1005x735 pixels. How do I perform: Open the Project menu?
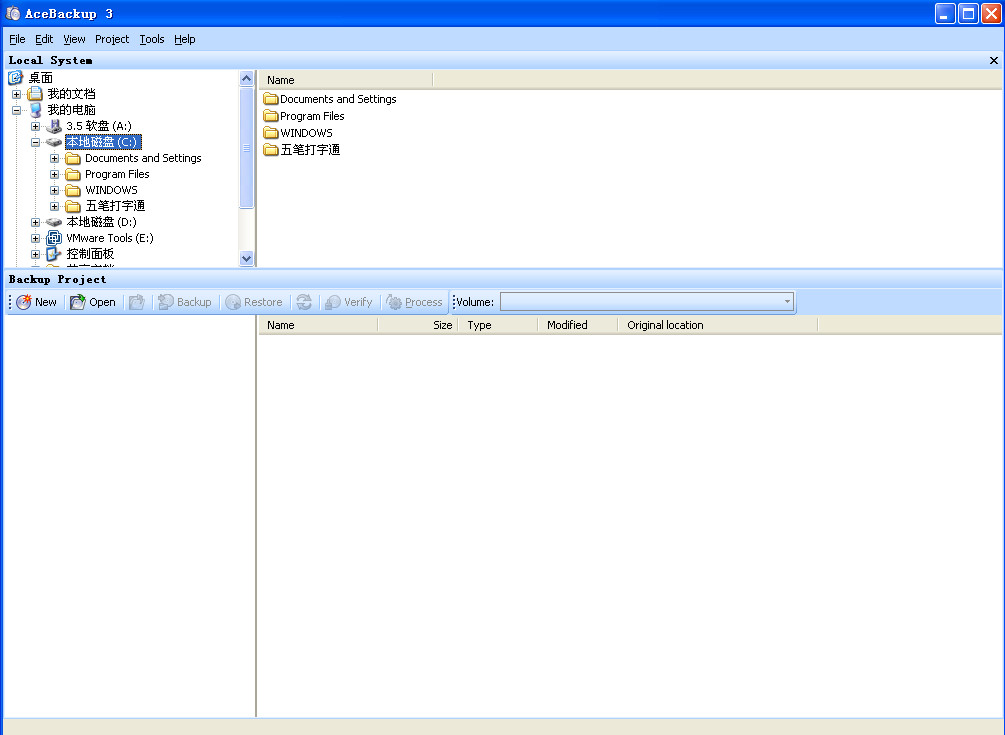tap(112, 39)
